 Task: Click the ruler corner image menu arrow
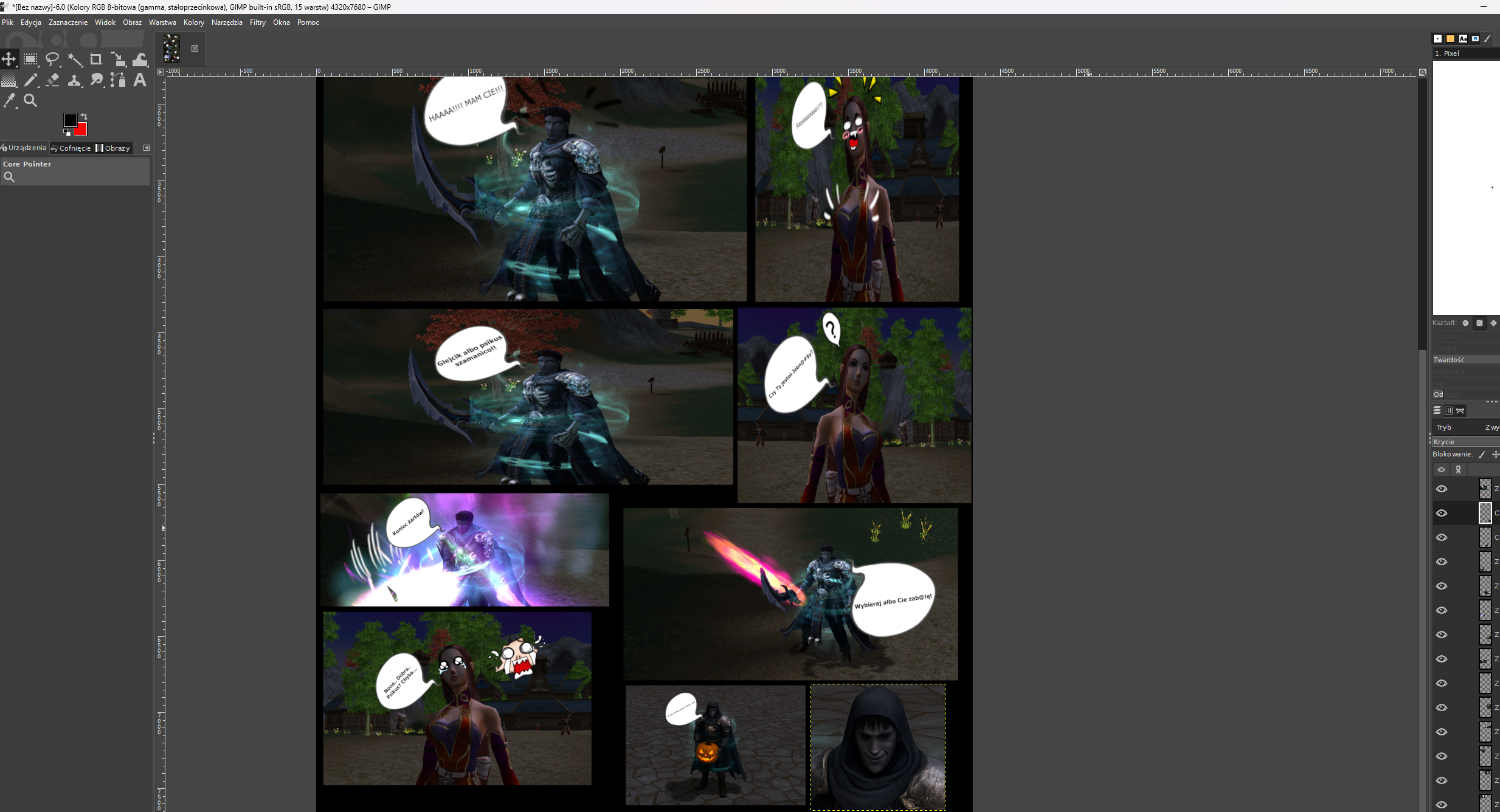click(x=161, y=72)
